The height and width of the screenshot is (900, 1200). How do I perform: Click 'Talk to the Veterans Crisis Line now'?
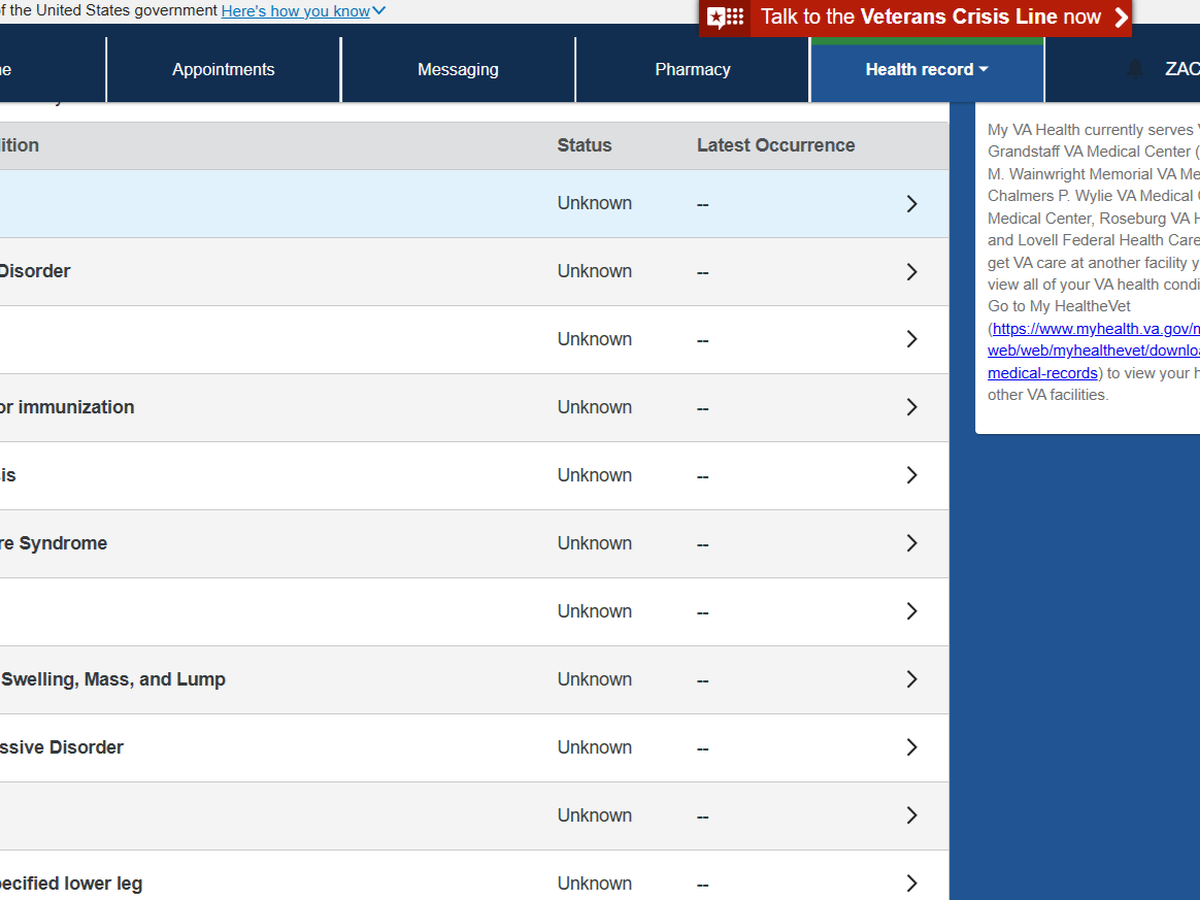click(930, 17)
